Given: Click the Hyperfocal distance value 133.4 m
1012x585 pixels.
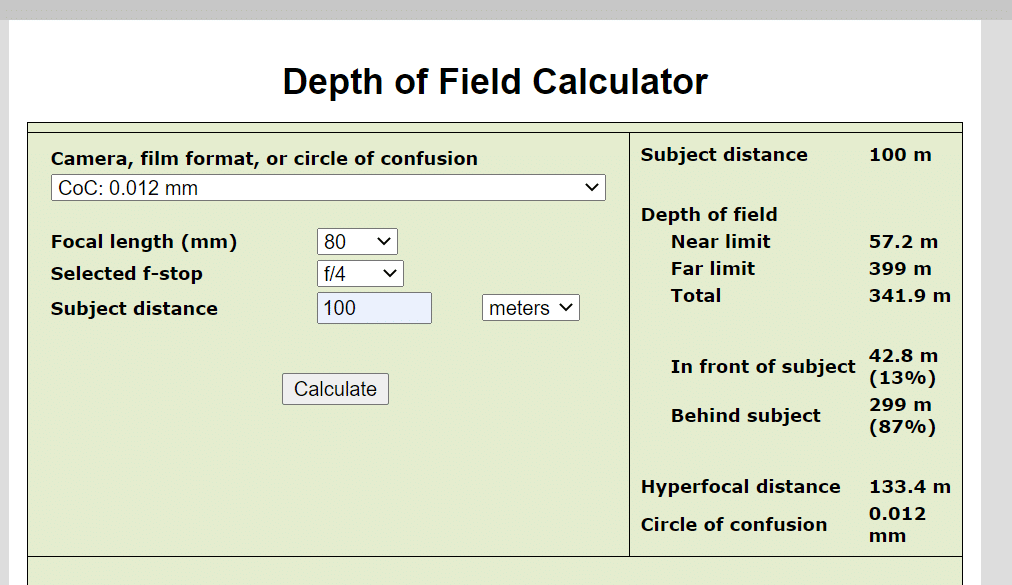Looking at the screenshot, I should coord(909,487).
